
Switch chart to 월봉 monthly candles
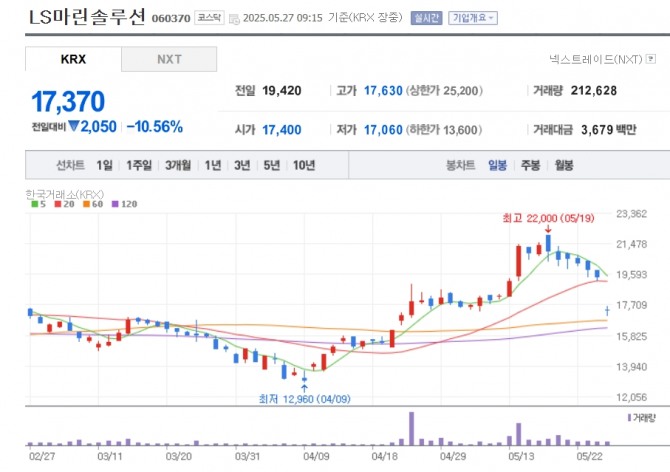[x=564, y=165]
